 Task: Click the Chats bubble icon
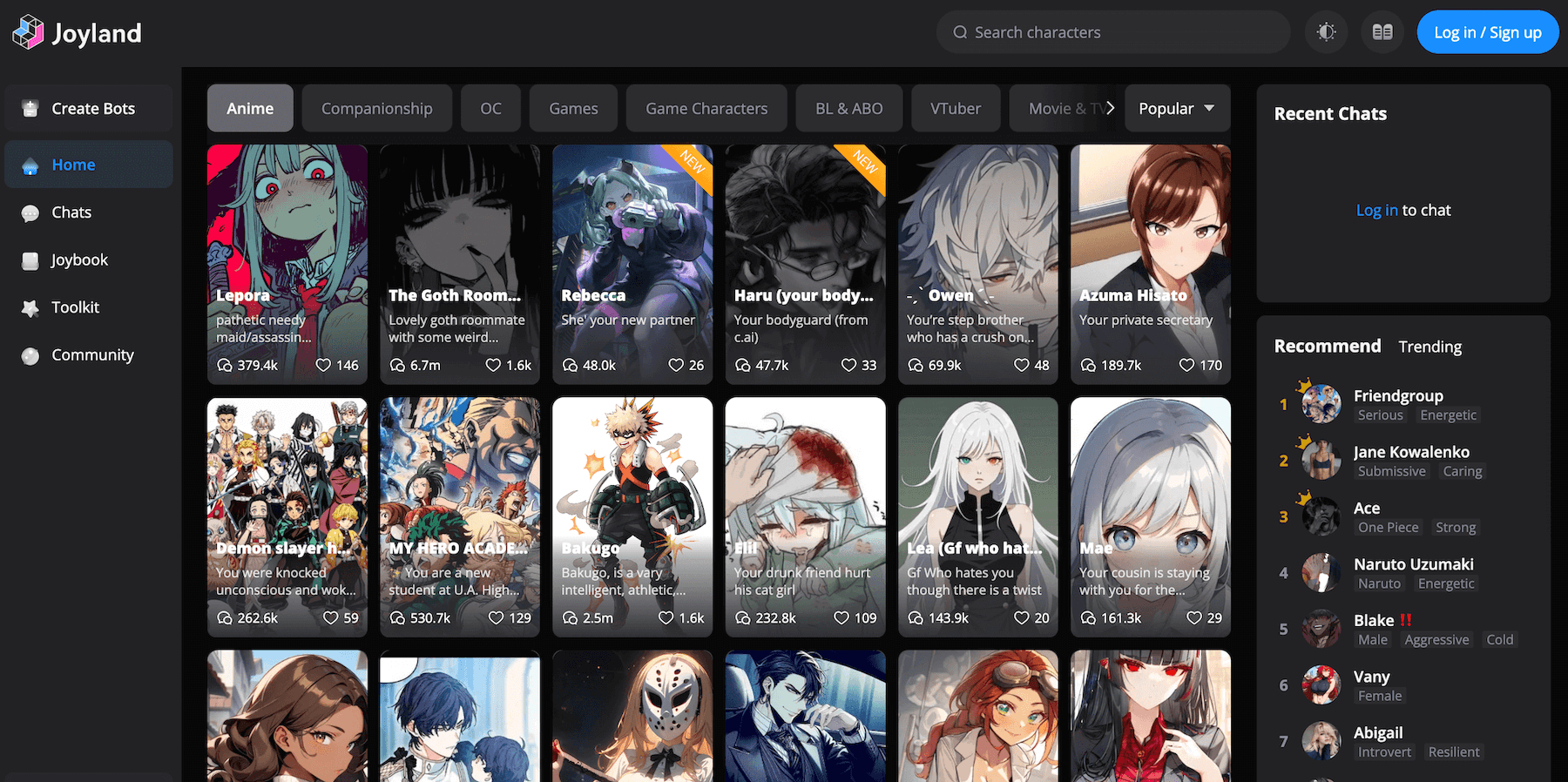click(x=30, y=213)
